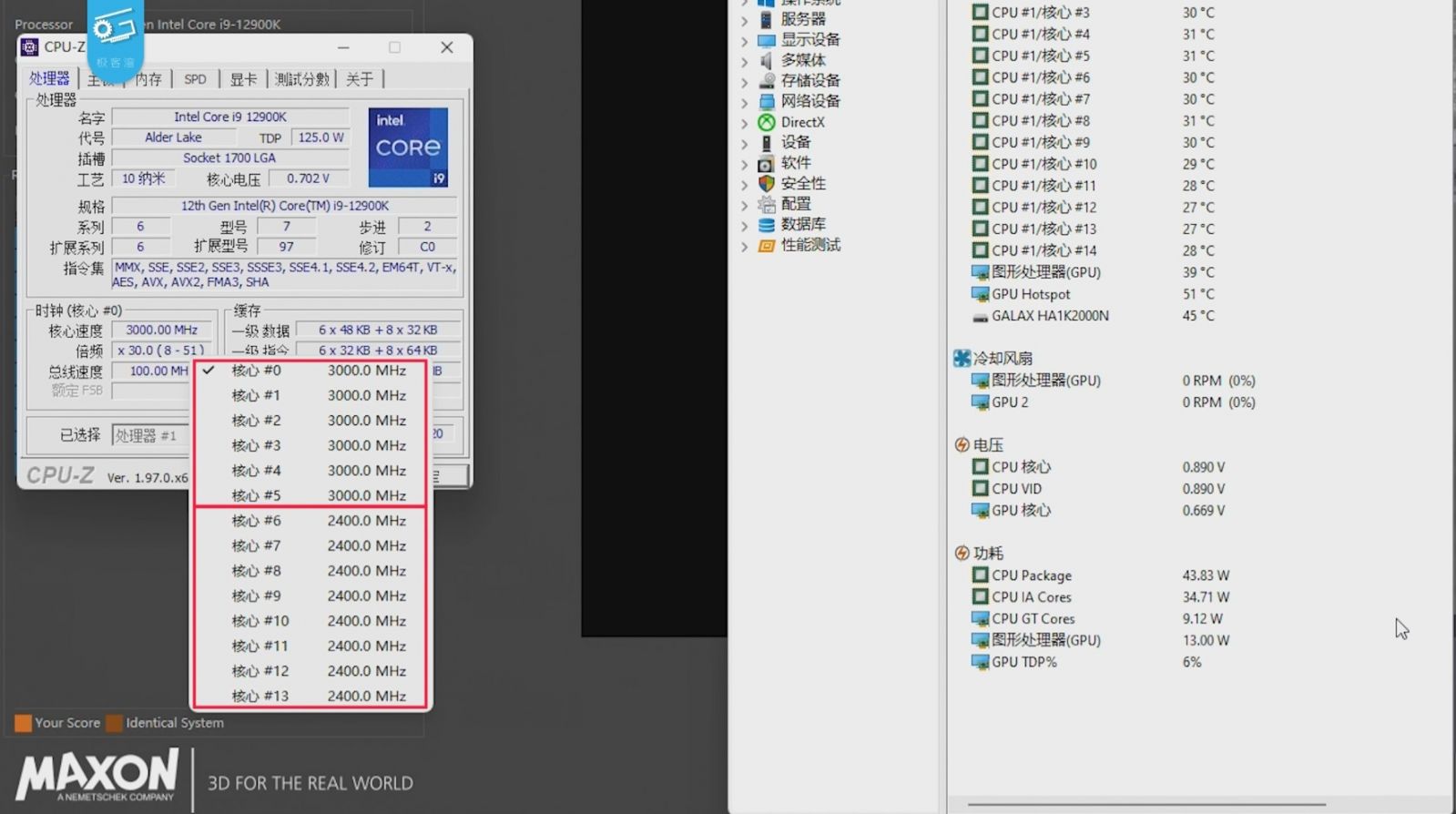Open the 测试分数 tab in CPU-Z
The height and width of the screenshot is (814, 1456).
[302, 79]
